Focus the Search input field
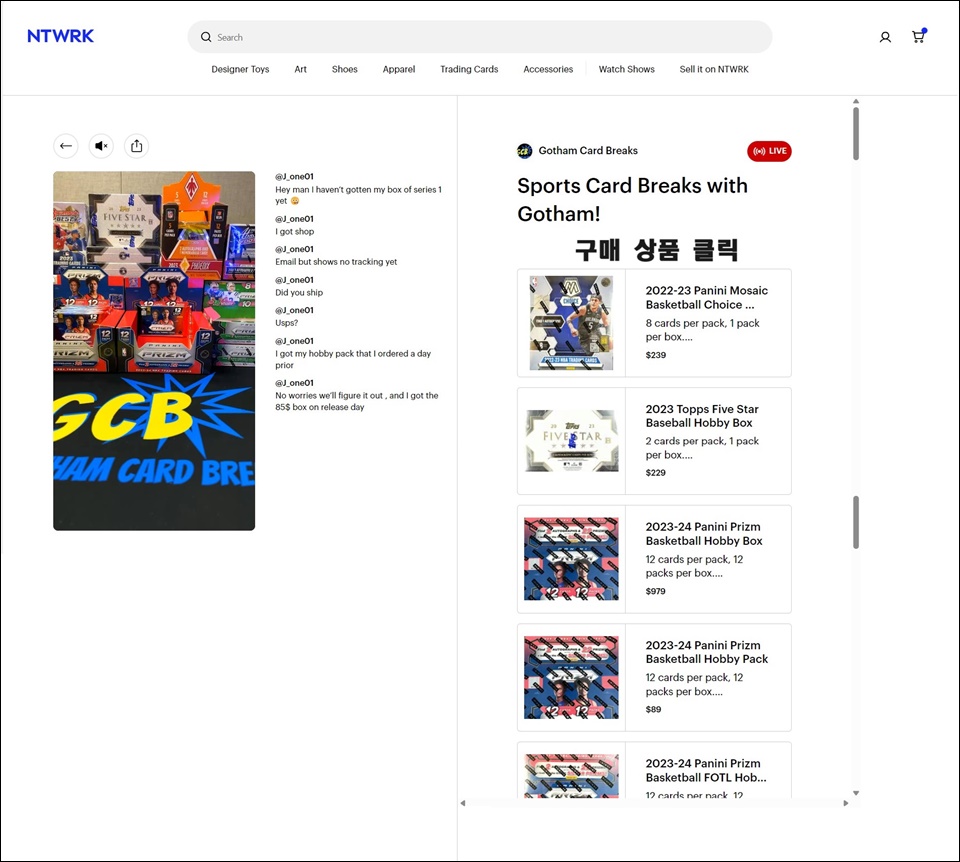The height and width of the screenshot is (862, 960). point(480,37)
